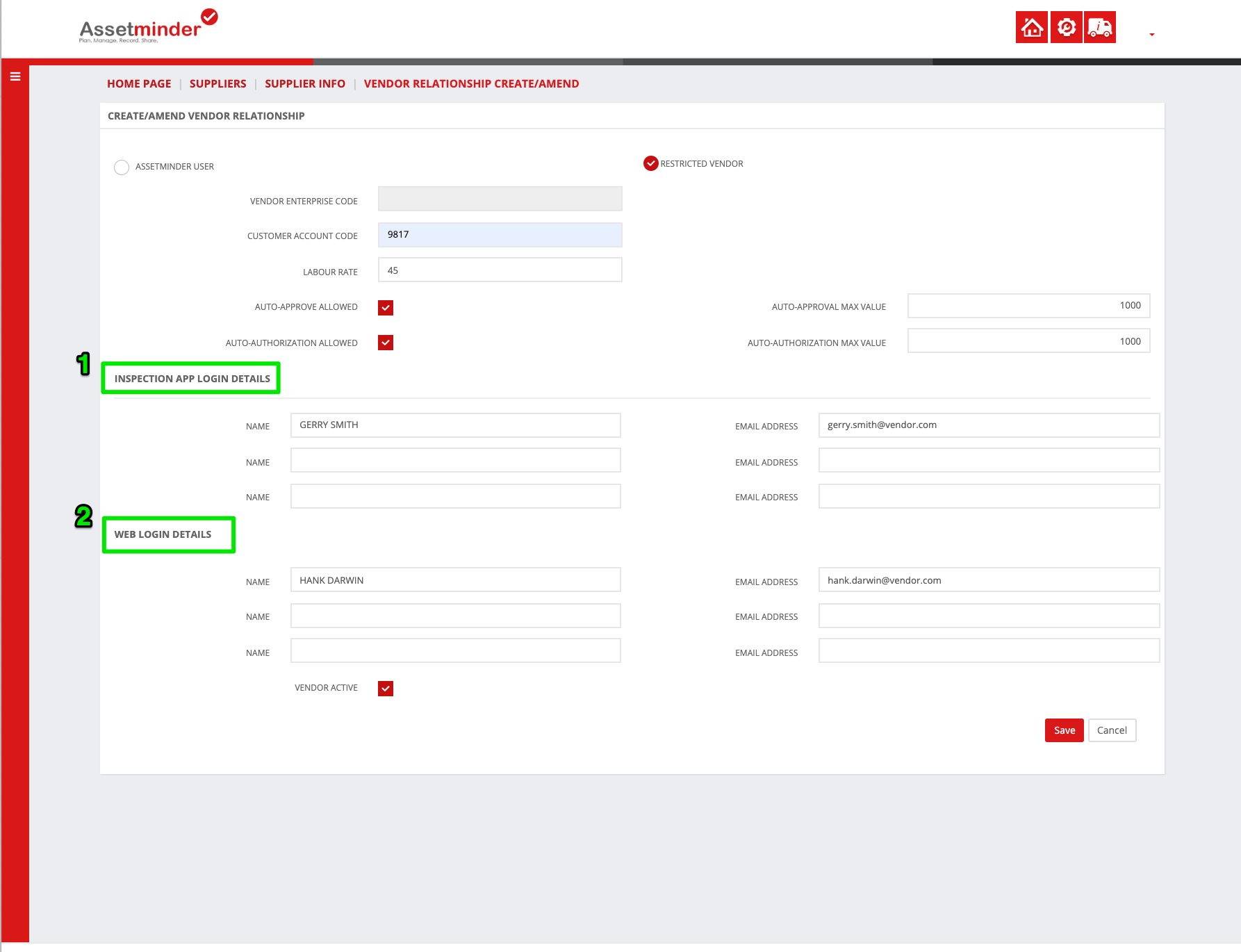This screenshot has height=952, width=1241.
Task: Click the third inspection app email field
Action: point(989,496)
